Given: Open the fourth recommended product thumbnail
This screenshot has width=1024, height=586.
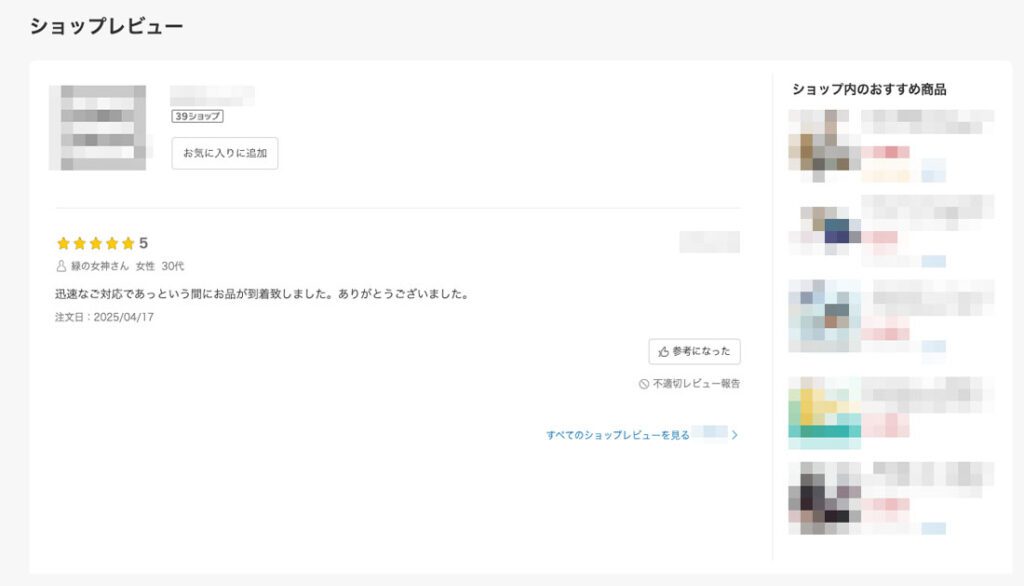Looking at the screenshot, I should tap(825, 413).
